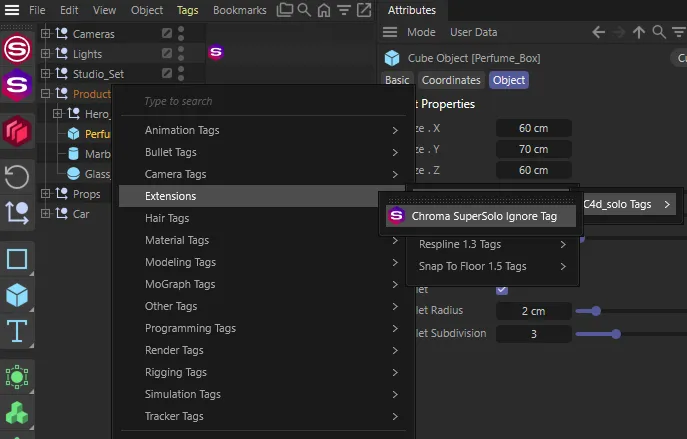Click the Chroma SuperSolo red icon in the sidebar

click(17, 49)
